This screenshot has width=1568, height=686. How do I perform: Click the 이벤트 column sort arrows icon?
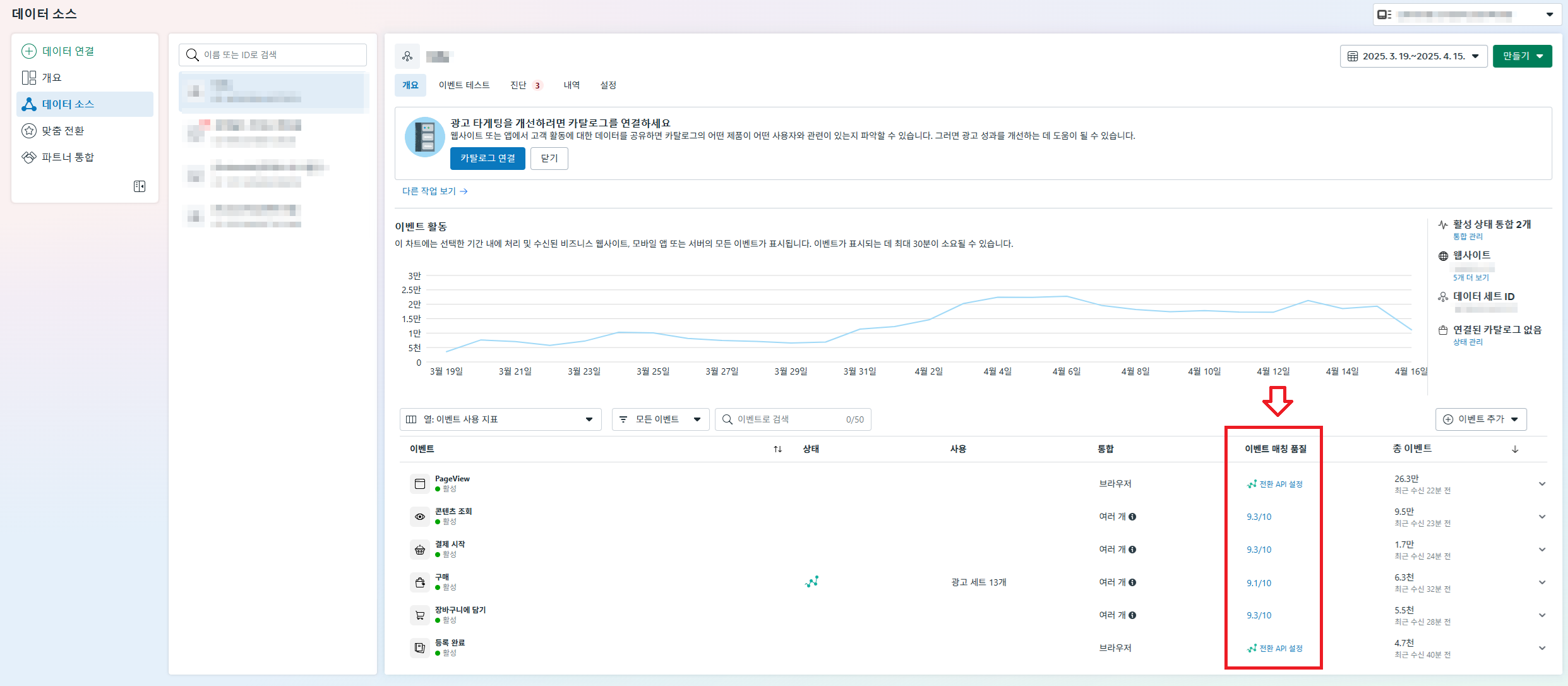[777, 449]
